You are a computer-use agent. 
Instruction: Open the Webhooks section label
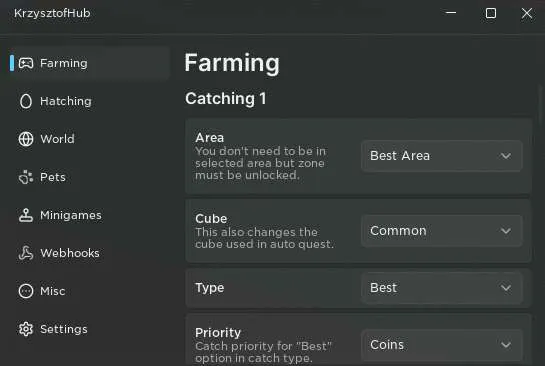70,253
